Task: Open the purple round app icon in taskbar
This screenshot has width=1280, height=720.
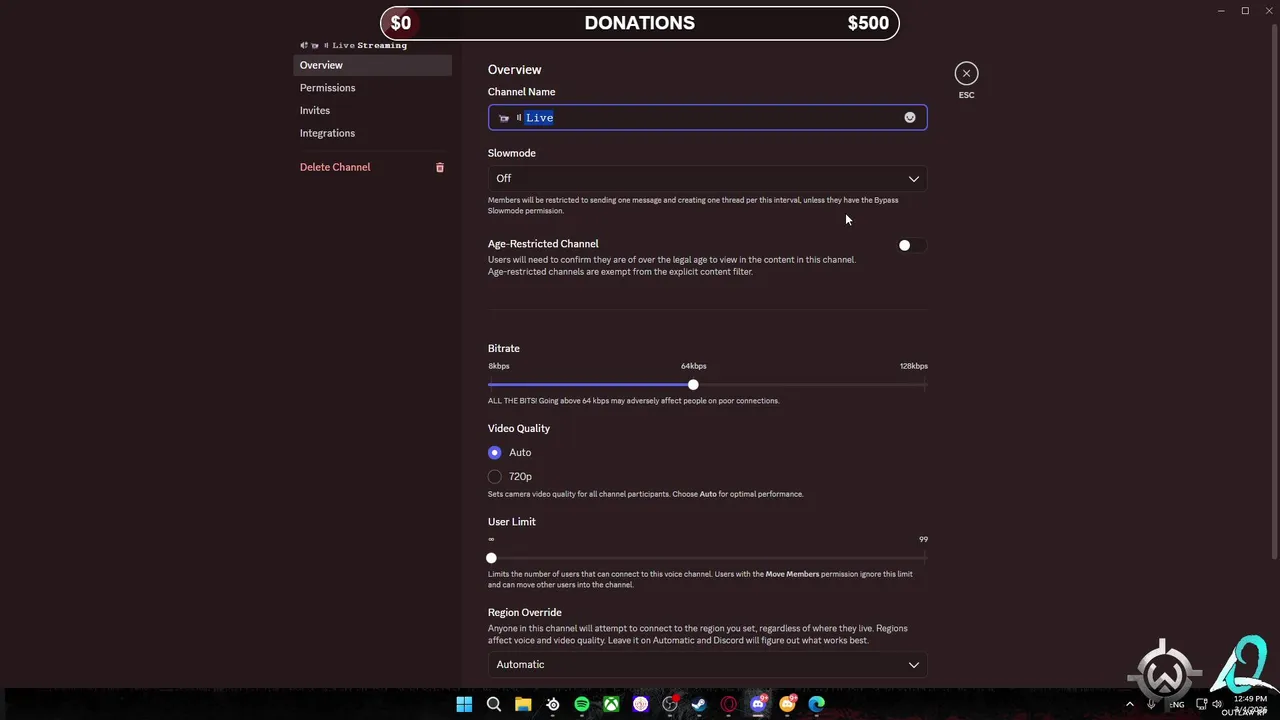Action: [x=641, y=704]
